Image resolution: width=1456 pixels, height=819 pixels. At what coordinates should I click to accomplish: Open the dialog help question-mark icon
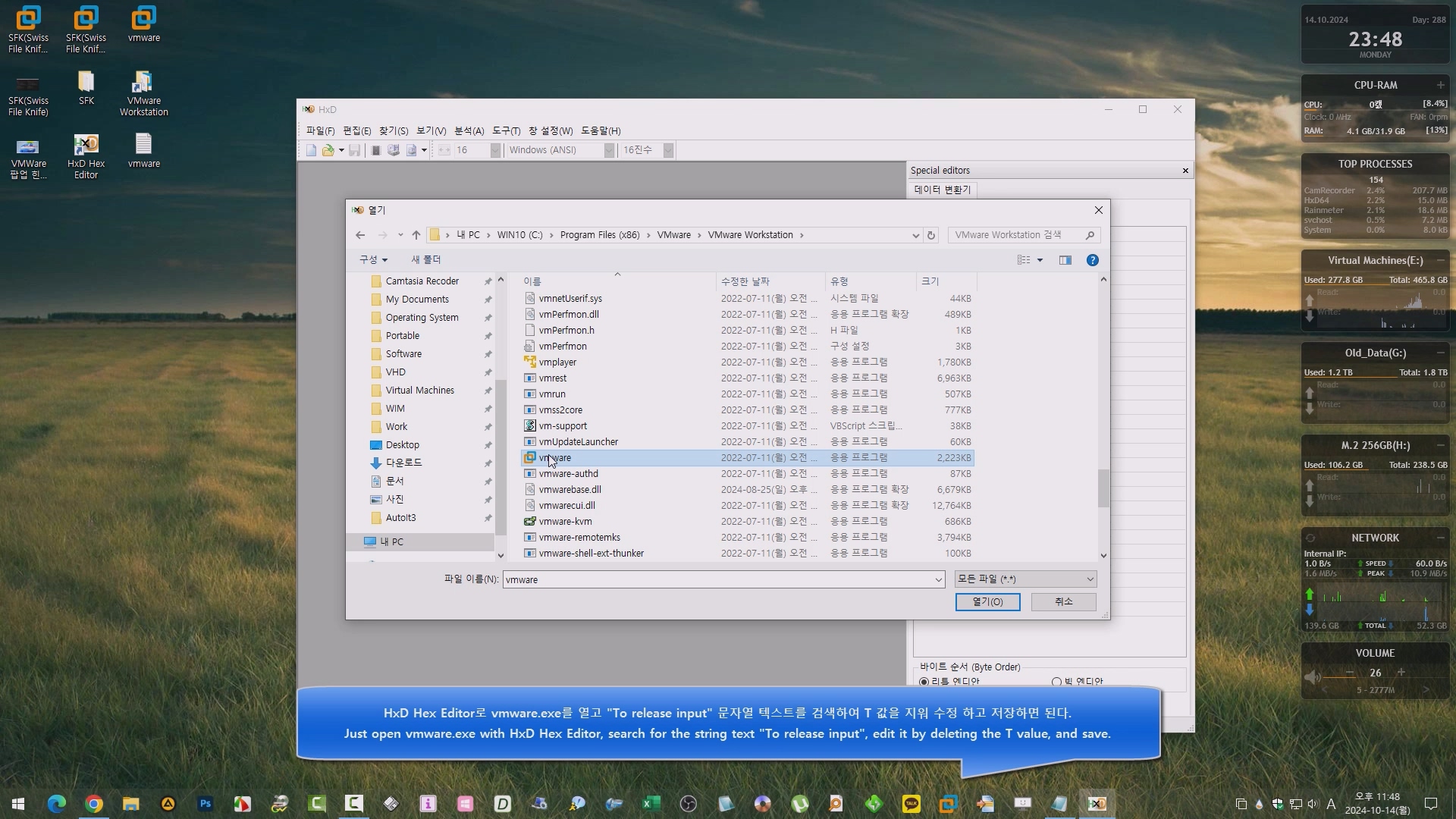[x=1092, y=260]
